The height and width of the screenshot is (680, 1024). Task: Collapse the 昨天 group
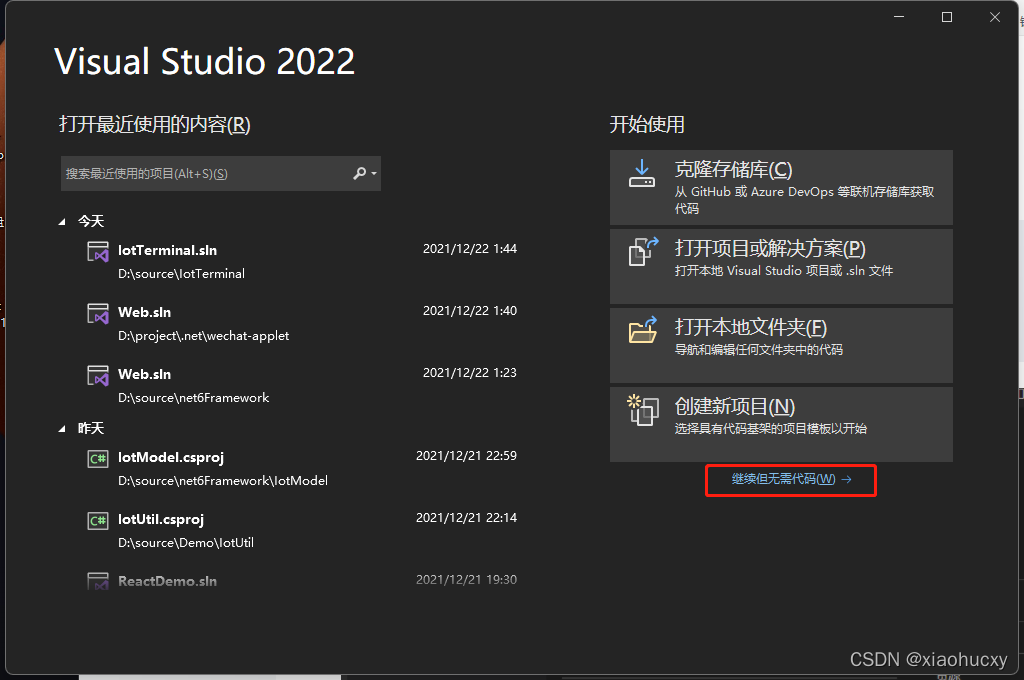(62, 429)
